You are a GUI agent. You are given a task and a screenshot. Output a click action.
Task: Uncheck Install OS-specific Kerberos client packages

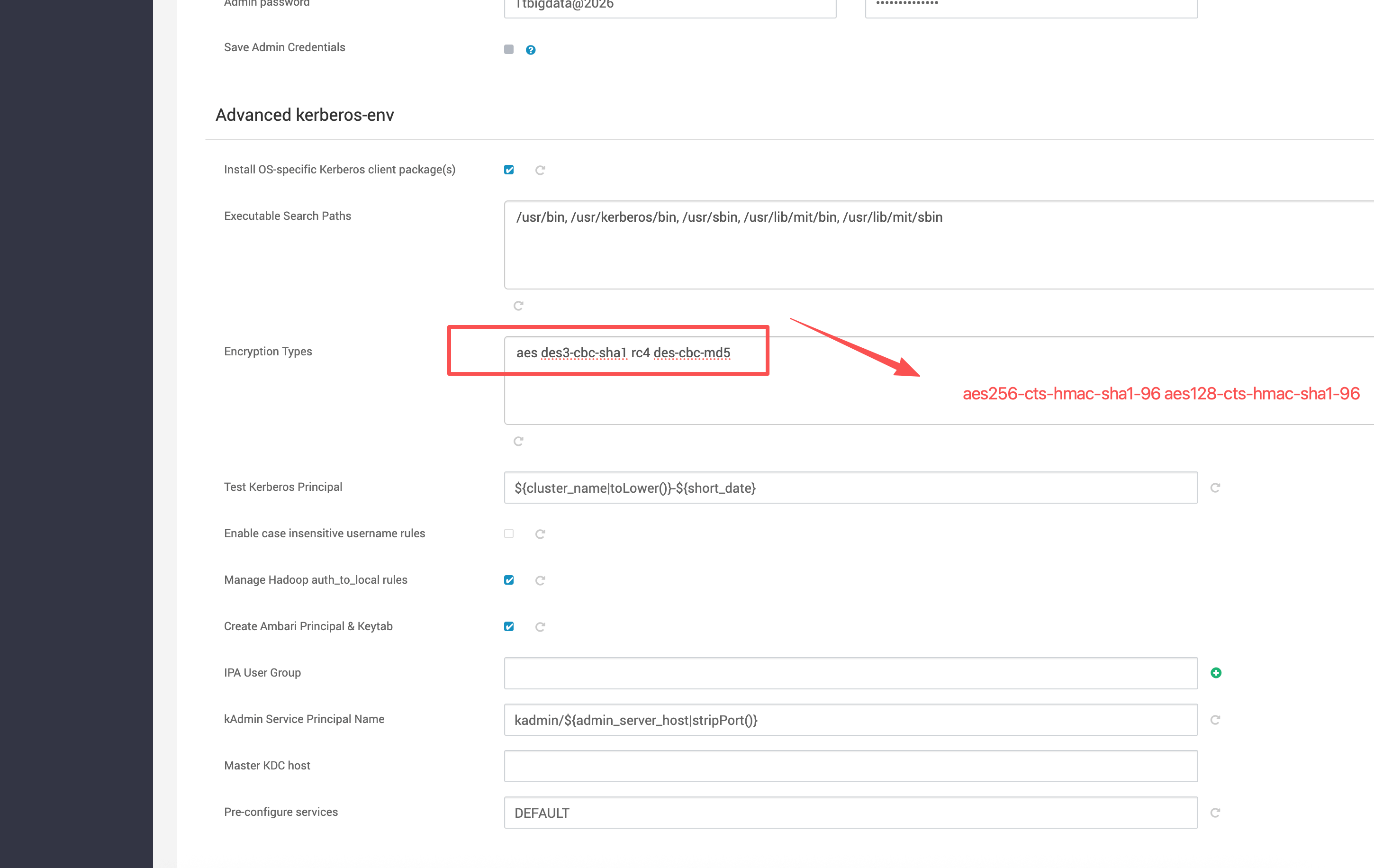click(x=508, y=170)
